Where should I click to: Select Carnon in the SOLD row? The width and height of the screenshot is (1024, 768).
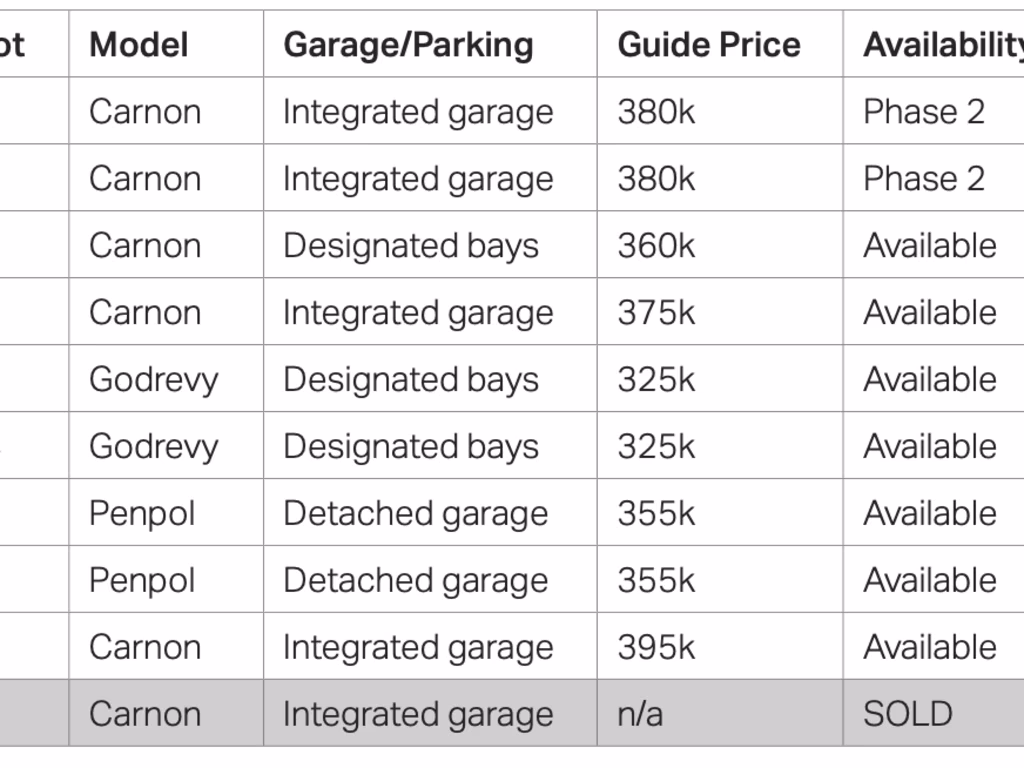(145, 714)
